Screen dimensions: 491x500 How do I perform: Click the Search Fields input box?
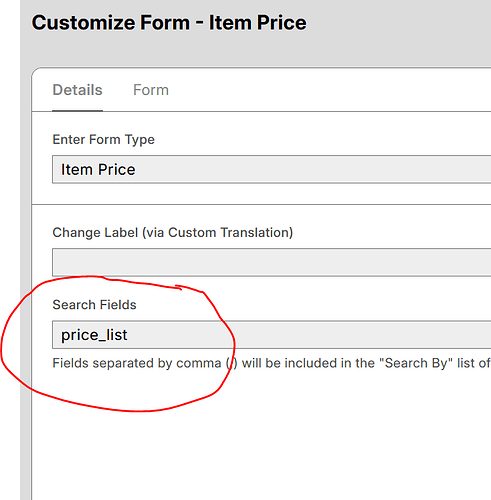click(x=271, y=335)
